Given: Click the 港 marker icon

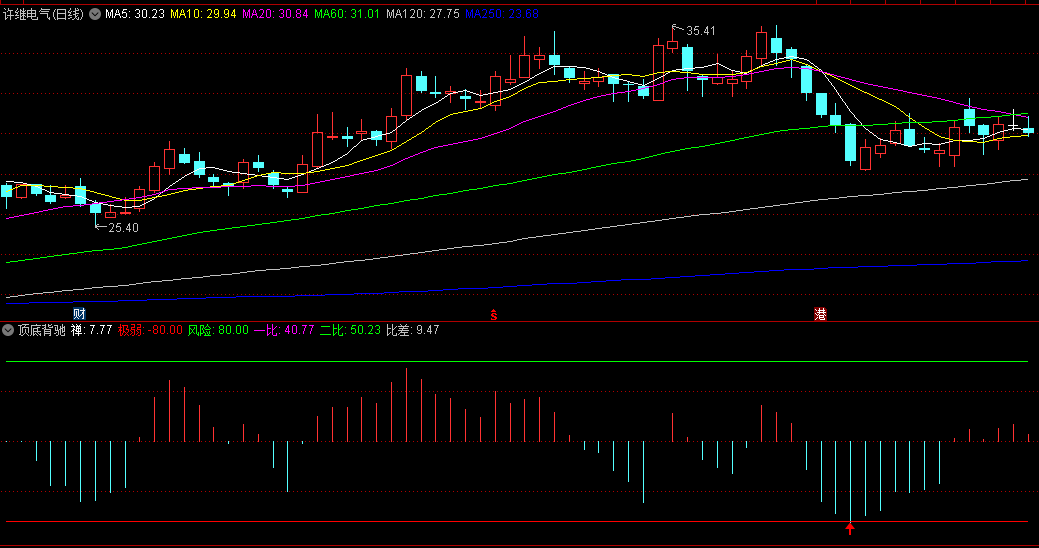Looking at the screenshot, I should 820,314.
